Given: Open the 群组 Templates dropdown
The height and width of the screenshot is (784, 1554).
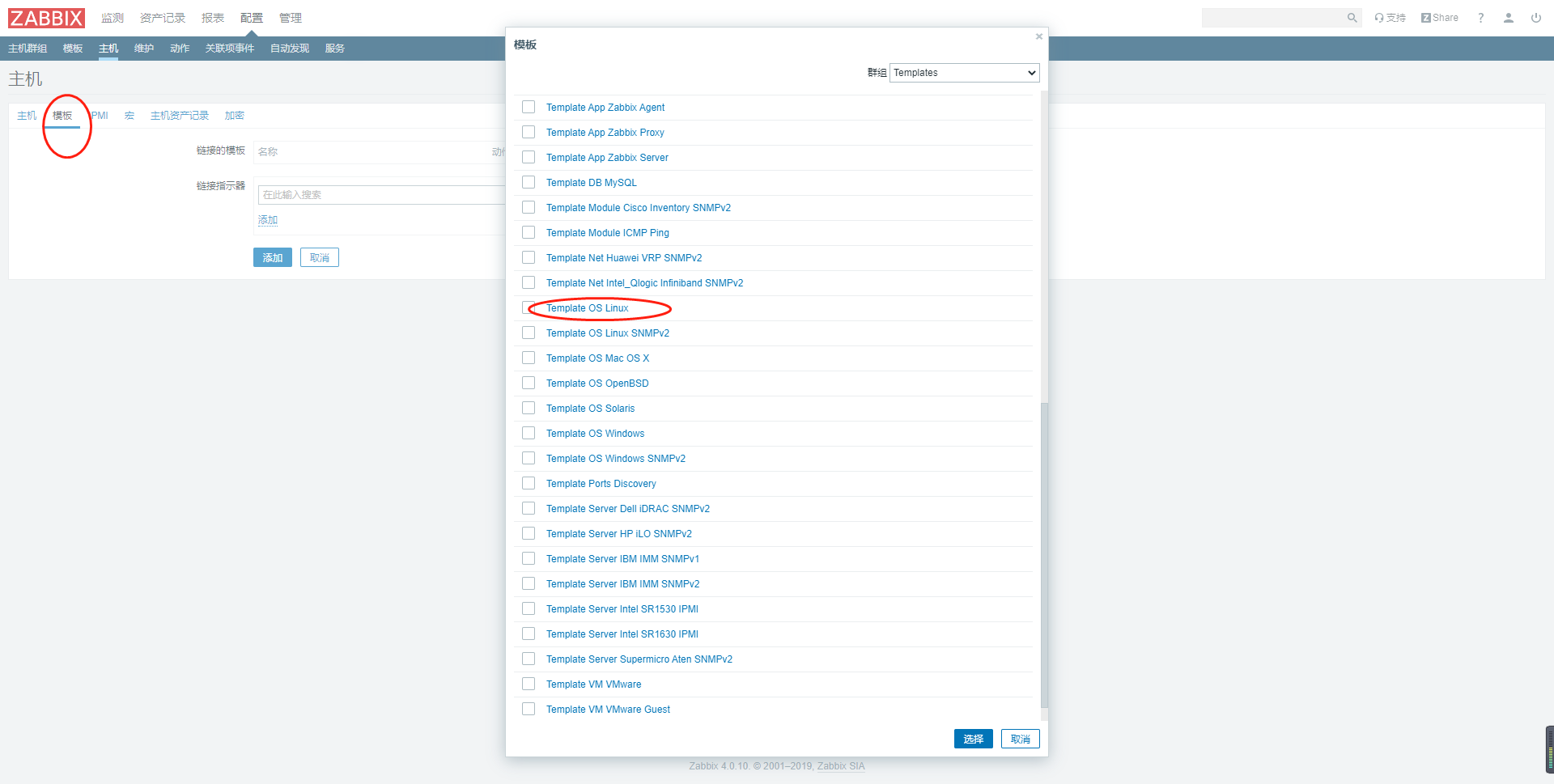Looking at the screenshot, I should pos(964,73).
